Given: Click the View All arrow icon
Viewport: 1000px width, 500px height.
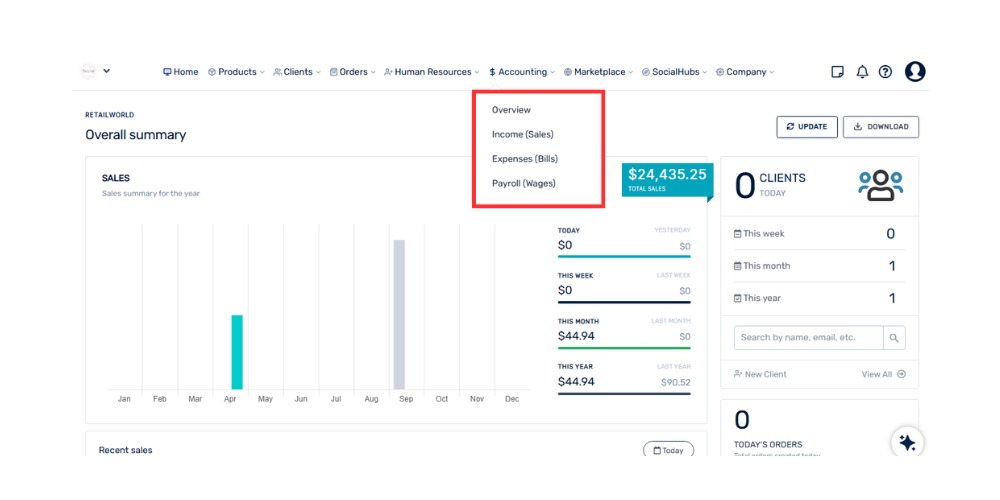Looking at the screenshot, I should [901, 374].
